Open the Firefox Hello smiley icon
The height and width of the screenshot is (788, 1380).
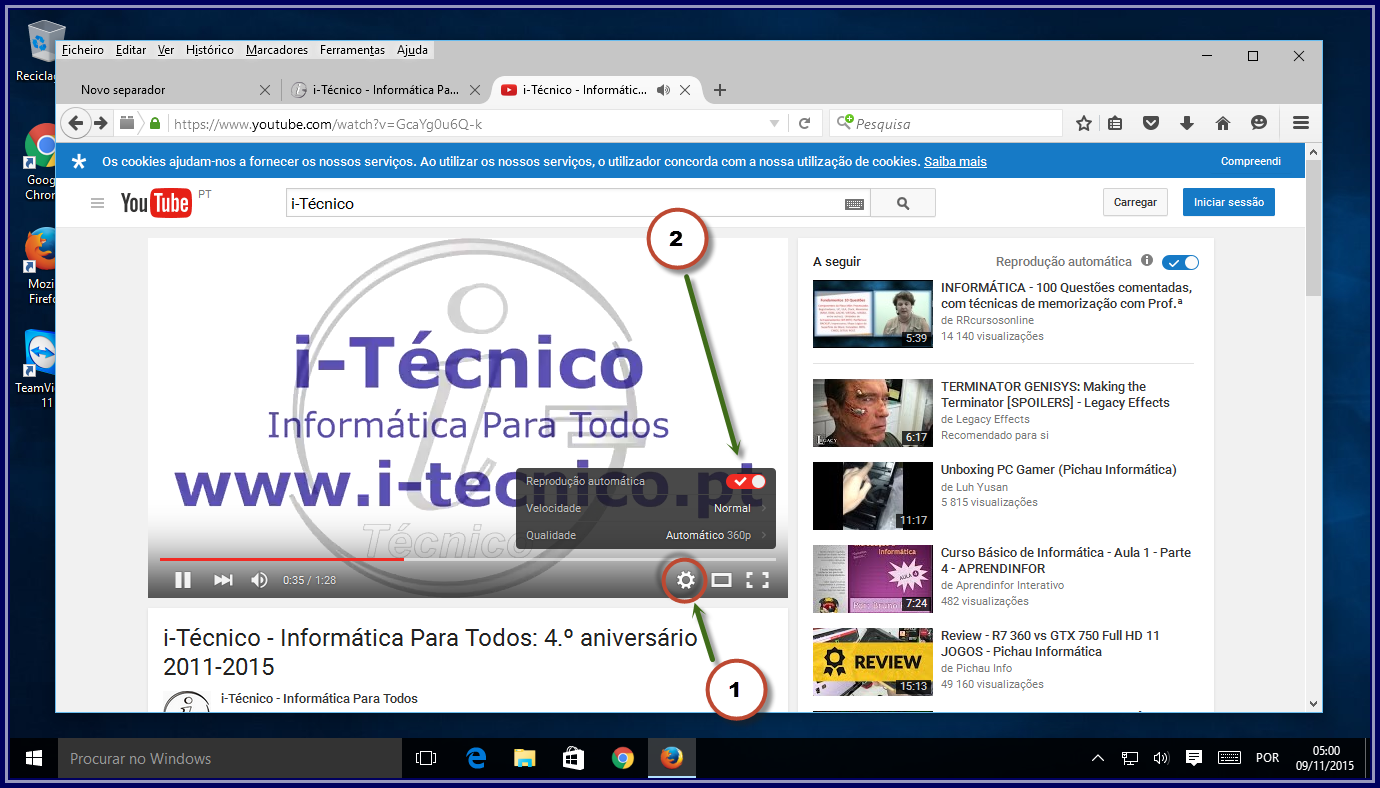(x=1259, y=123)
